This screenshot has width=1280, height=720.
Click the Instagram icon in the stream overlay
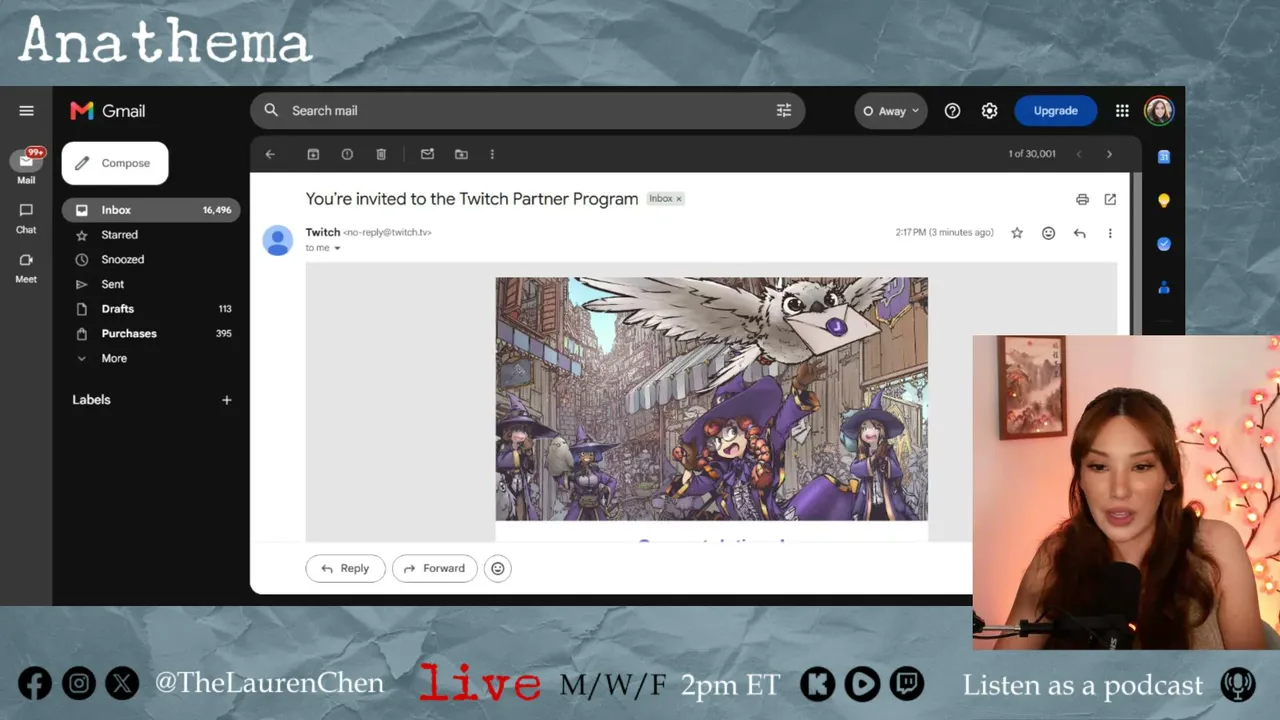(x=79, y=684)
